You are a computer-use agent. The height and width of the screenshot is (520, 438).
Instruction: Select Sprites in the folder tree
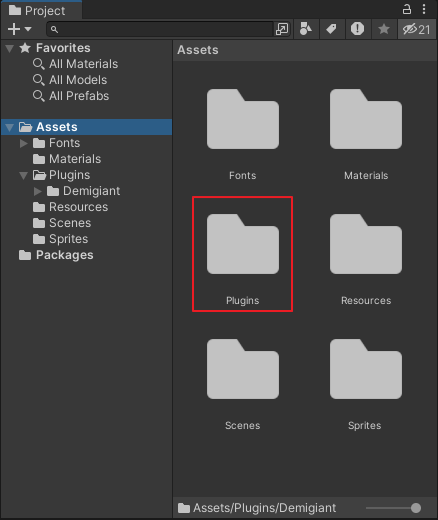click(x=68, y=239)
